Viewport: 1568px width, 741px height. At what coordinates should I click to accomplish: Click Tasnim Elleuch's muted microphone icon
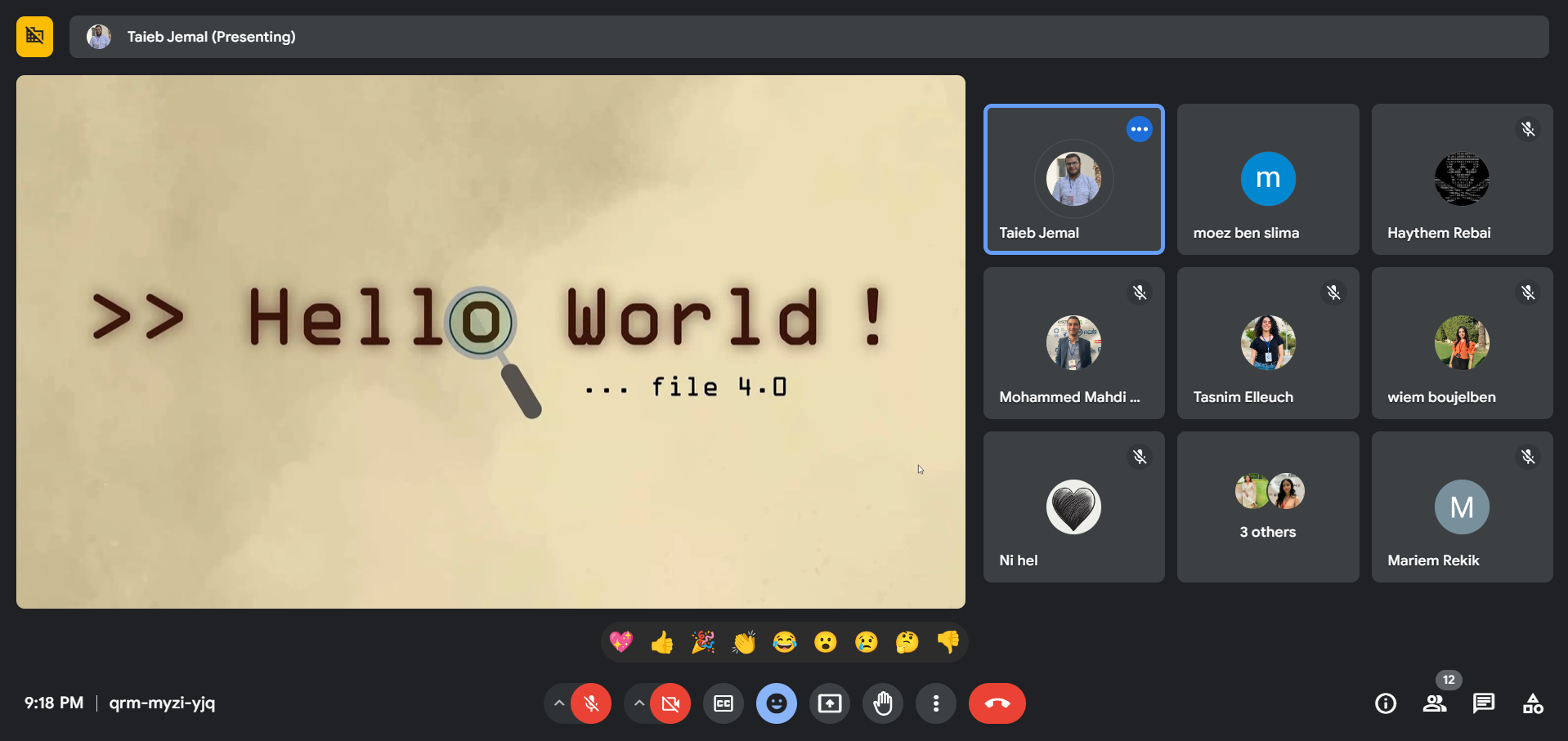pyautogui.click(x=1333, y=292)
